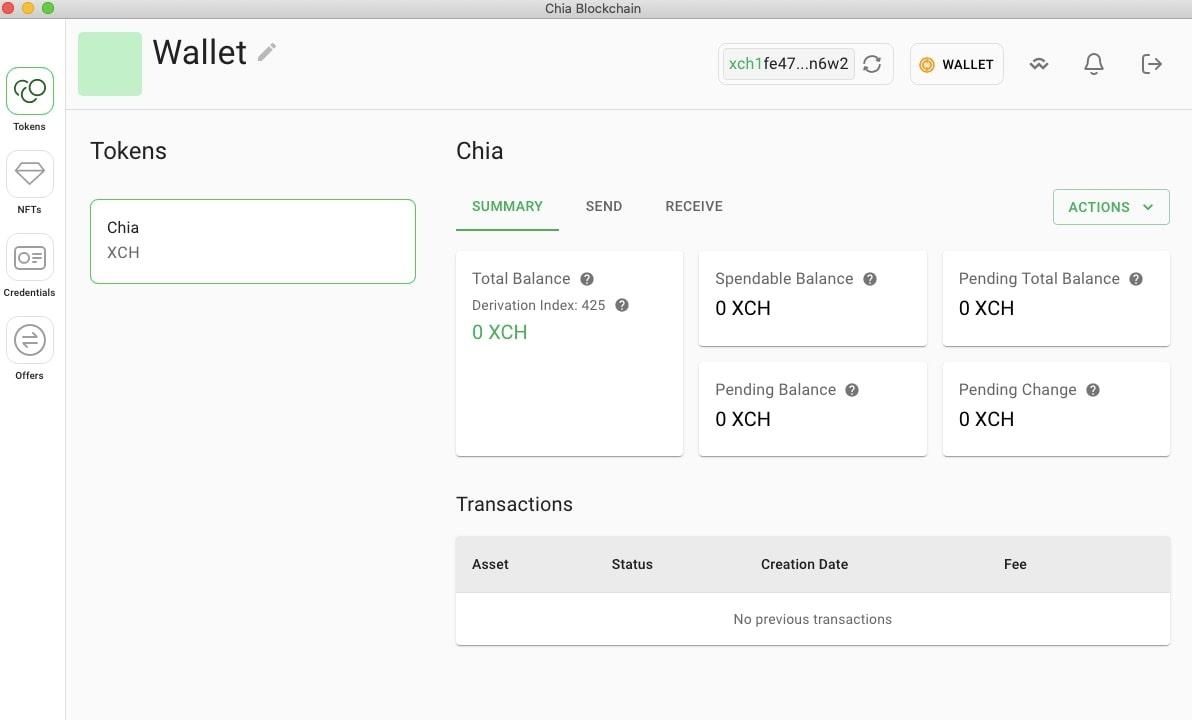Click the 0 XCH under Pending Total Balance
The image size is (1192, 720).
(986, 308)
